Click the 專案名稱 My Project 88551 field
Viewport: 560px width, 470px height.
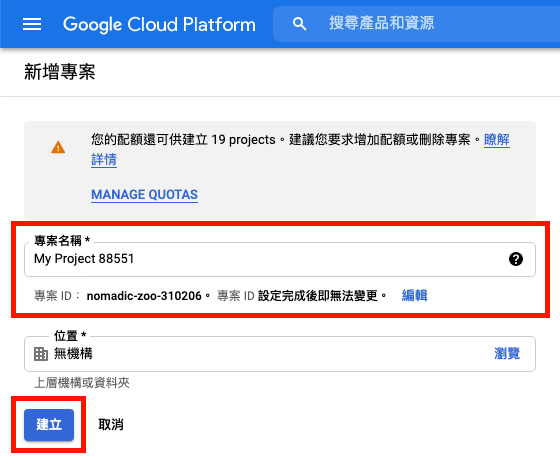click(280, 259)
